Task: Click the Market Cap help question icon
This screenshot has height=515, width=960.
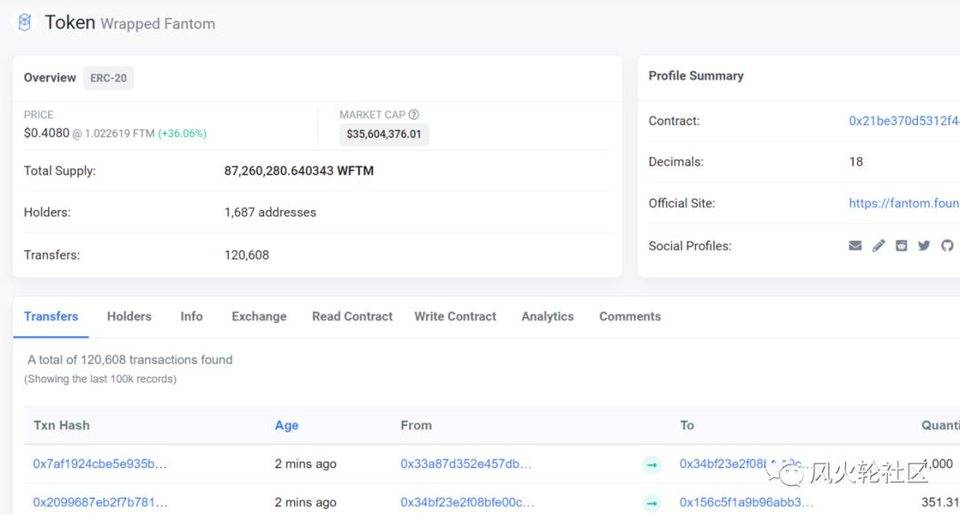Action: [414, 115]
